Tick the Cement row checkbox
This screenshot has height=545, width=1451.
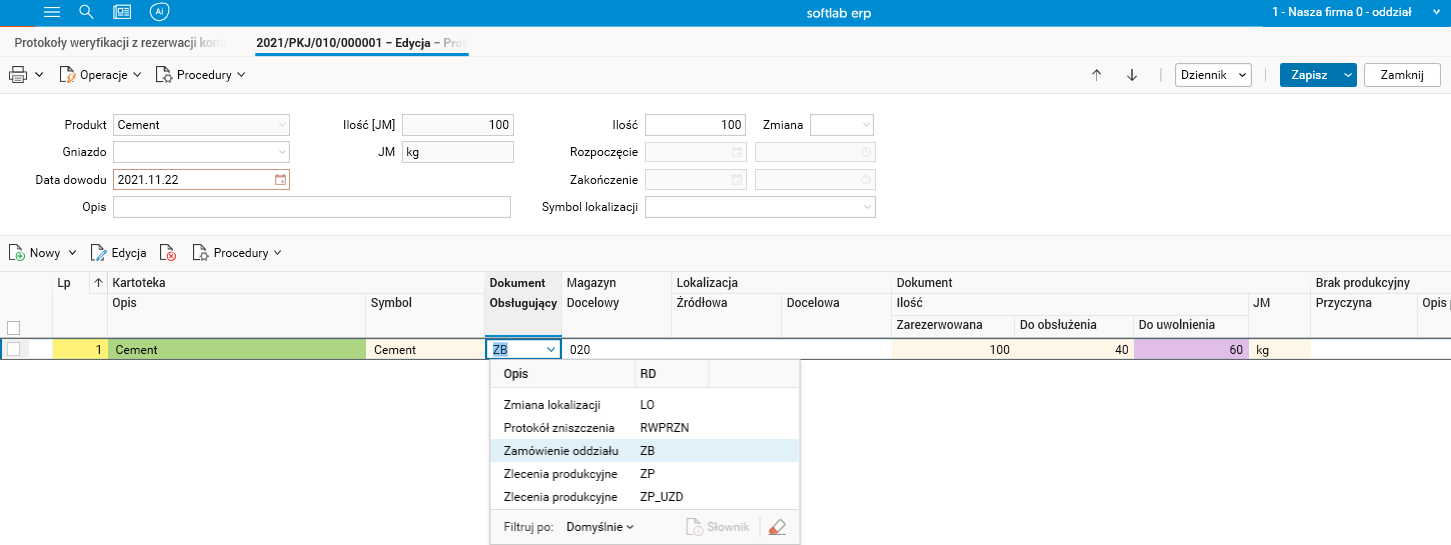(14, 349)
